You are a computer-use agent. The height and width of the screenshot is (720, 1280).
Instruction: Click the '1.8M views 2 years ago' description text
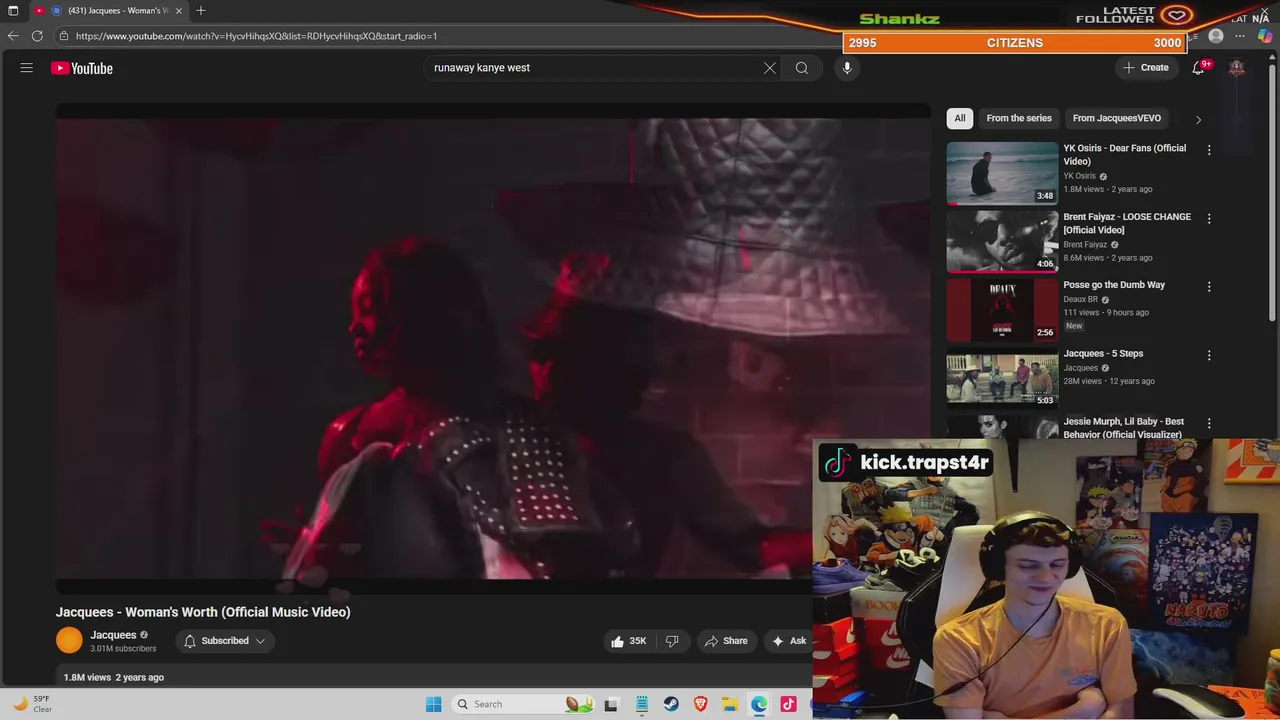point(114,677)
